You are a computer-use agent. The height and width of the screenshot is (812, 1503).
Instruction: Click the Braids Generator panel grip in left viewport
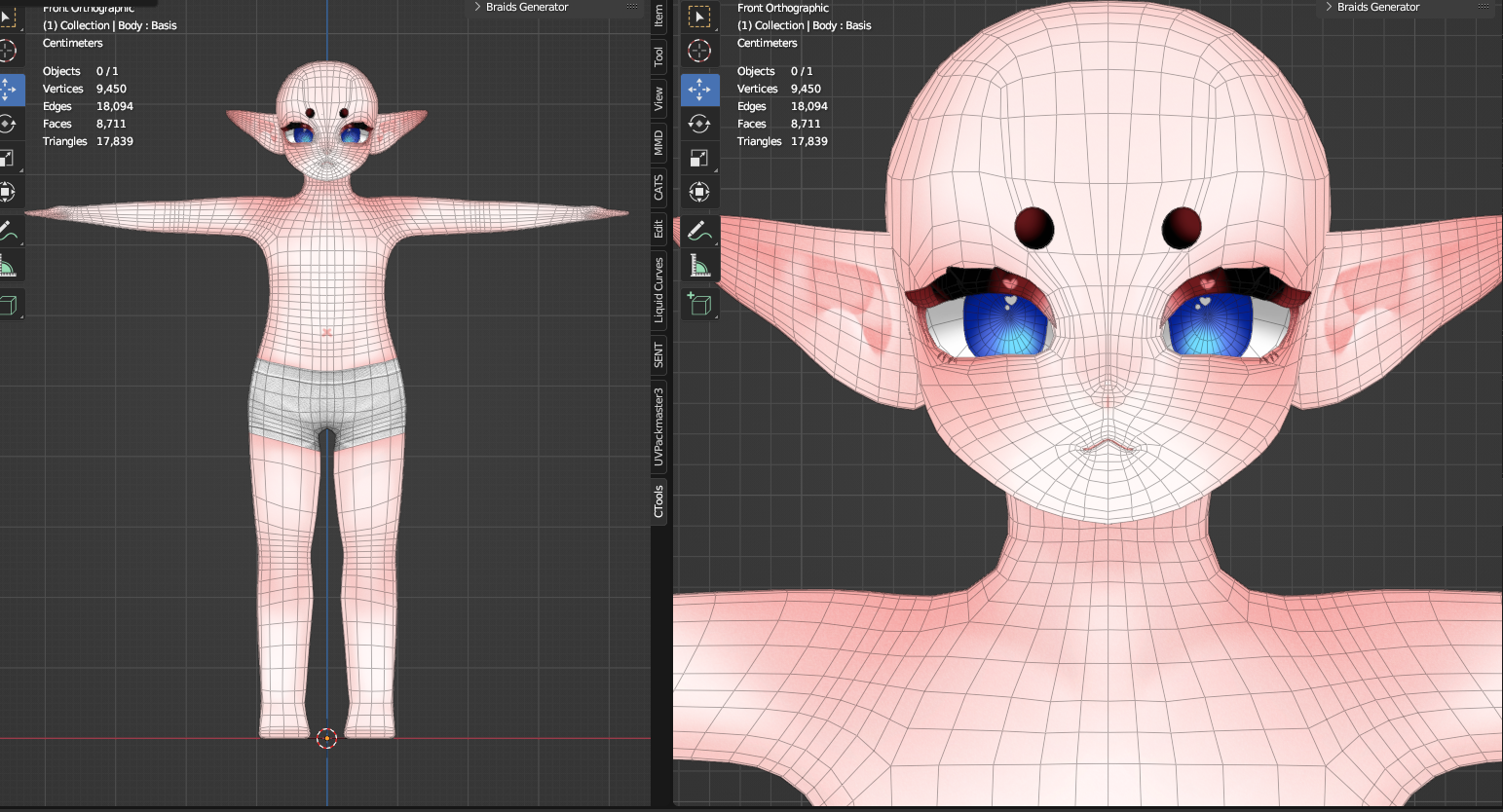point(632,7)
